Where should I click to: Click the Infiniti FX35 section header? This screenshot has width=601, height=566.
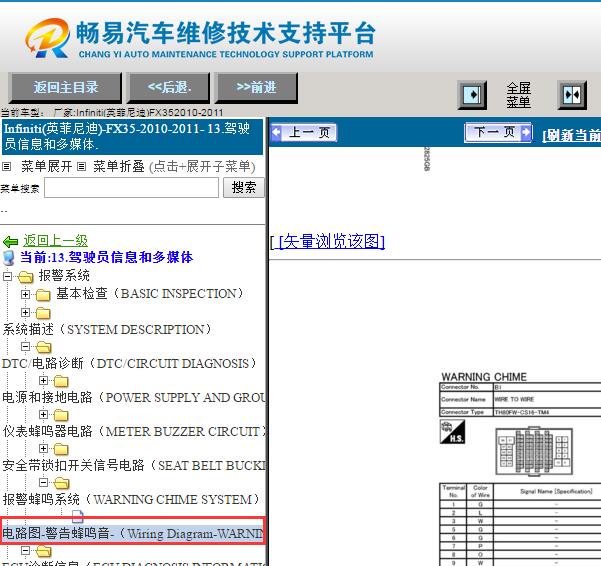point(132,136)
